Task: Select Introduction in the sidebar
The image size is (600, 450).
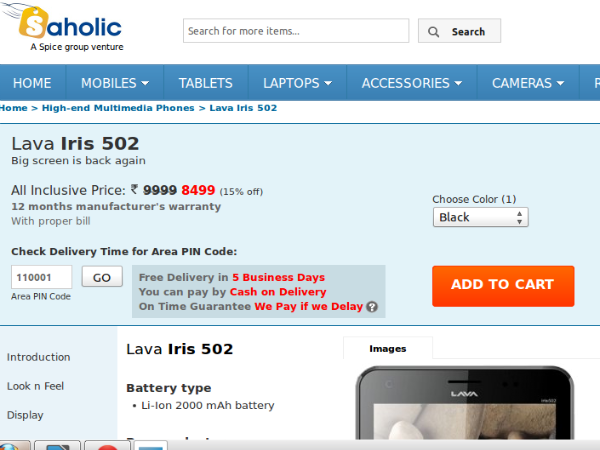Action: pyautogui.click(x=38, y=357)
